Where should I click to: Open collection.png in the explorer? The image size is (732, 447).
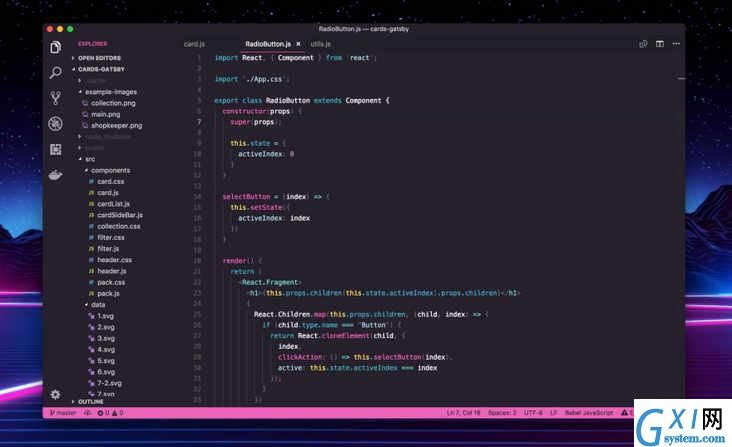click(x=113, y=103)
